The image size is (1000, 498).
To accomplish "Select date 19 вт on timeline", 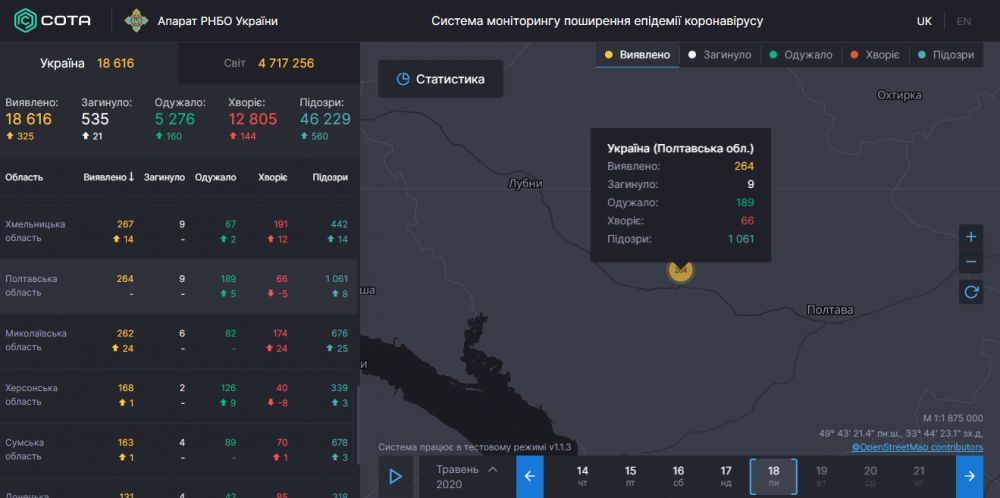I will coord(821,476).
